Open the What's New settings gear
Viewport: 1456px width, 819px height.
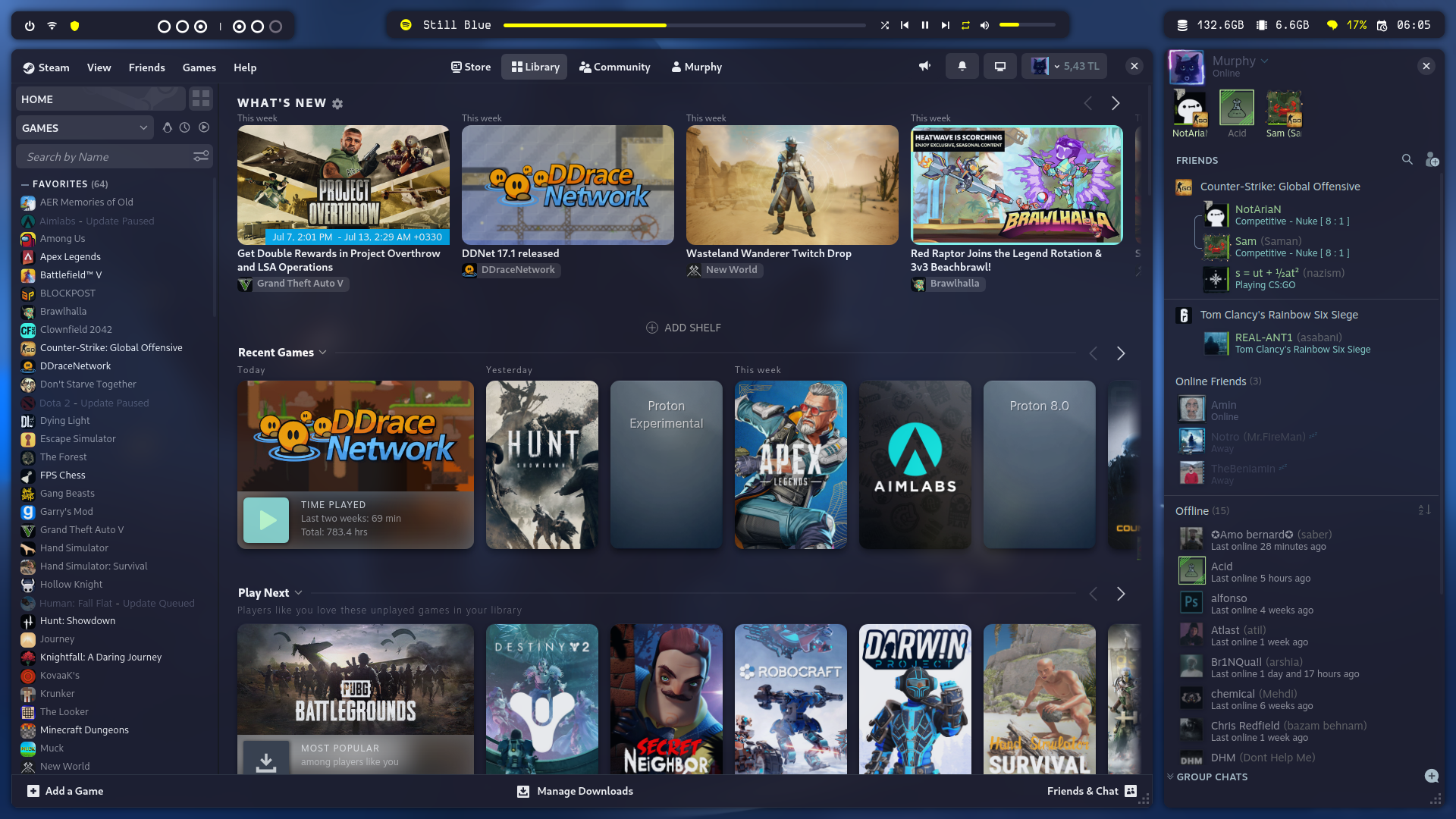[337, 104]
